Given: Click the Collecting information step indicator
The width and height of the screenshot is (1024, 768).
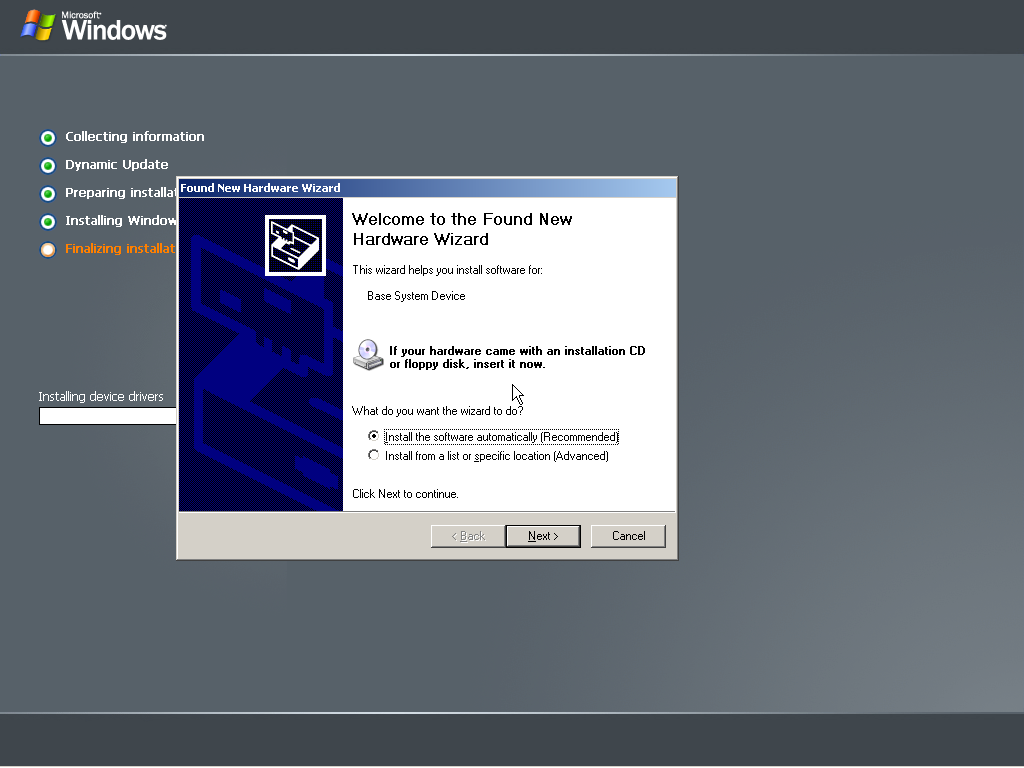Looking at the screenshot, I should (x=48, y=138).
